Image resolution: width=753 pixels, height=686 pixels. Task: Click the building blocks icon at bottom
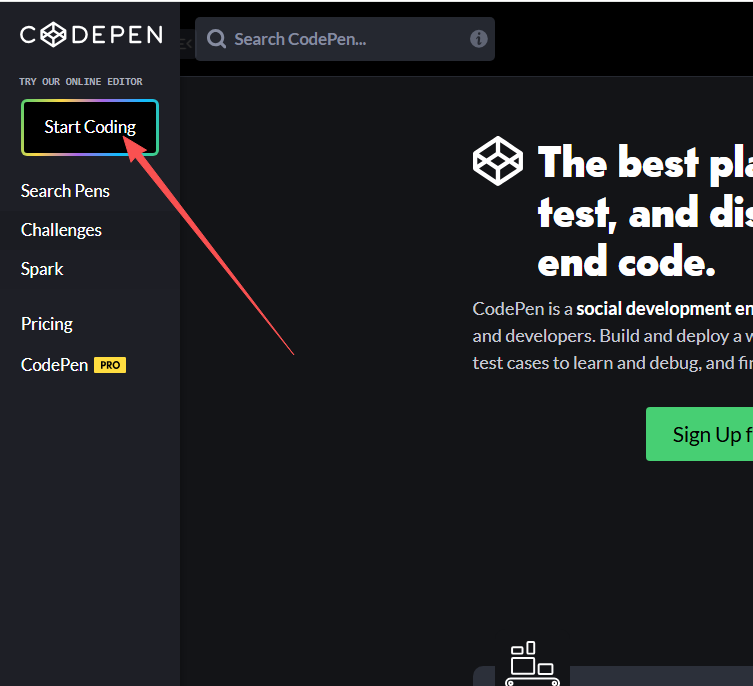click(533, 663)
